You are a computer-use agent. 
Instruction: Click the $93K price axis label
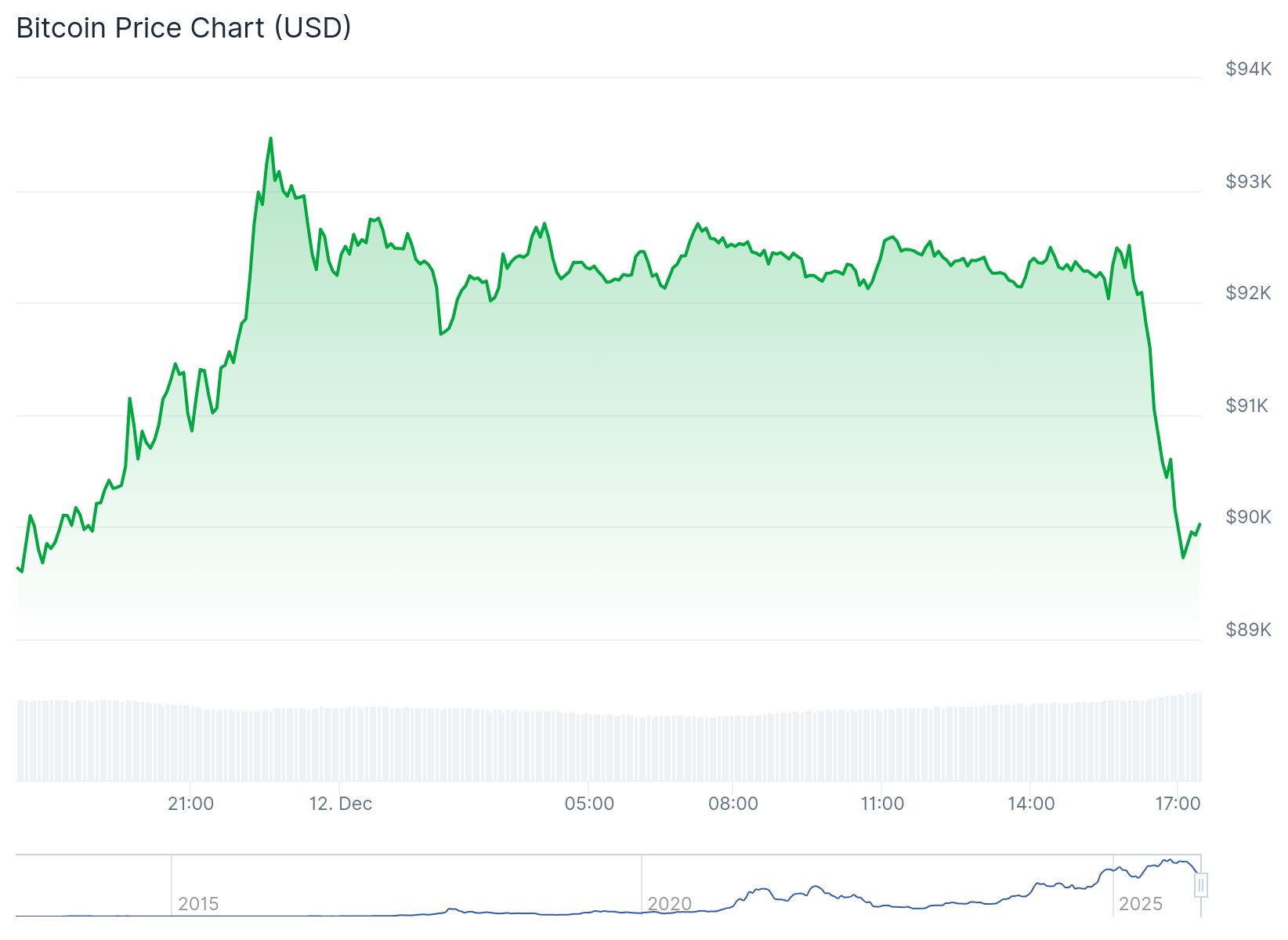(x=1248, y=182)
